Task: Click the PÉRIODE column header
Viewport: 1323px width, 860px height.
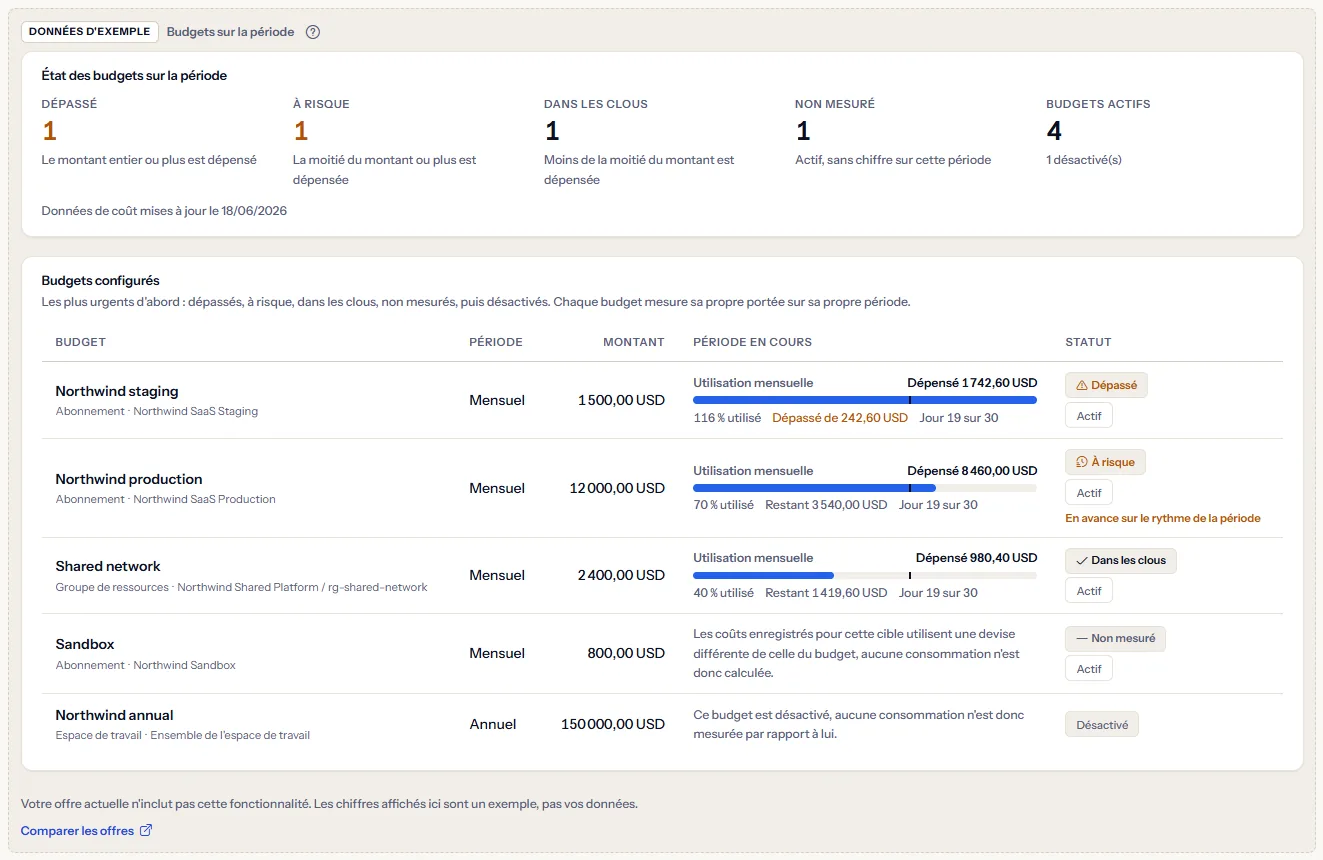Action: pyautogui.click(x=496, y=342)
